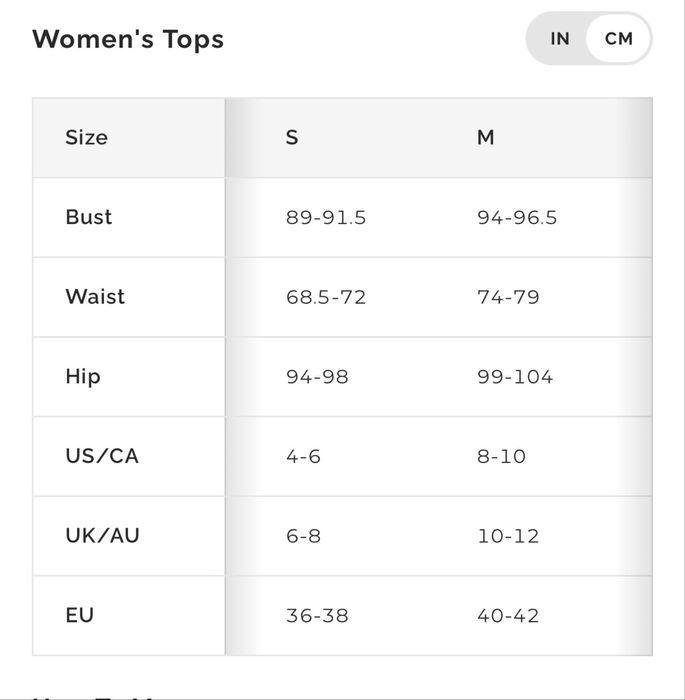Screen dimensions: 685x700
Task: Click the Waist row label
Action: coord(95,297)
